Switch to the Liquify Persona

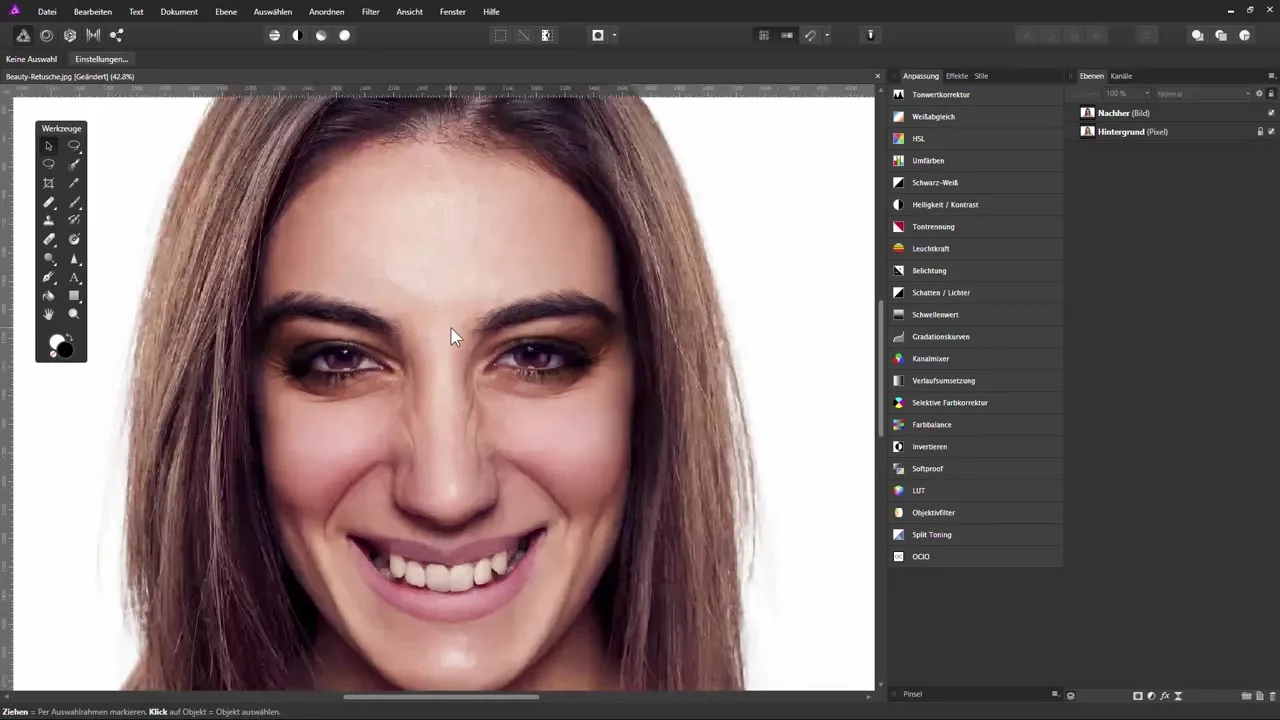coord(46,35)
